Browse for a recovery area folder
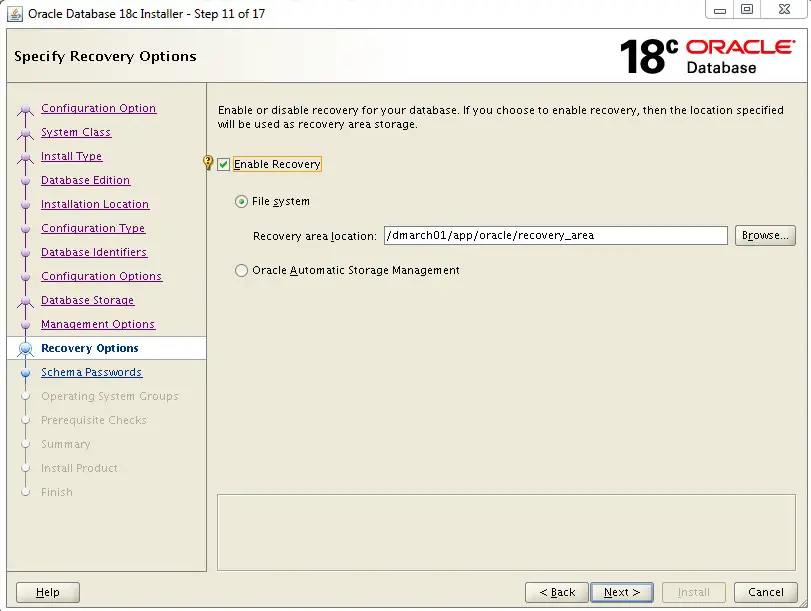Viewport: 811px width, 611px height. pyautogui.click(x=765, y=235)
